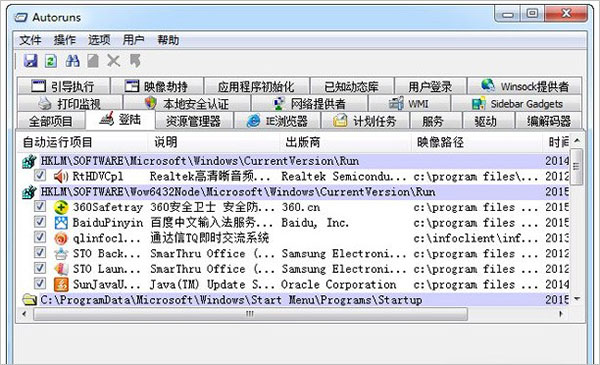Click the Refresh toolbar icon
Image resolution: width=600 pixels, height=365 pixels.
click(51, 61)
